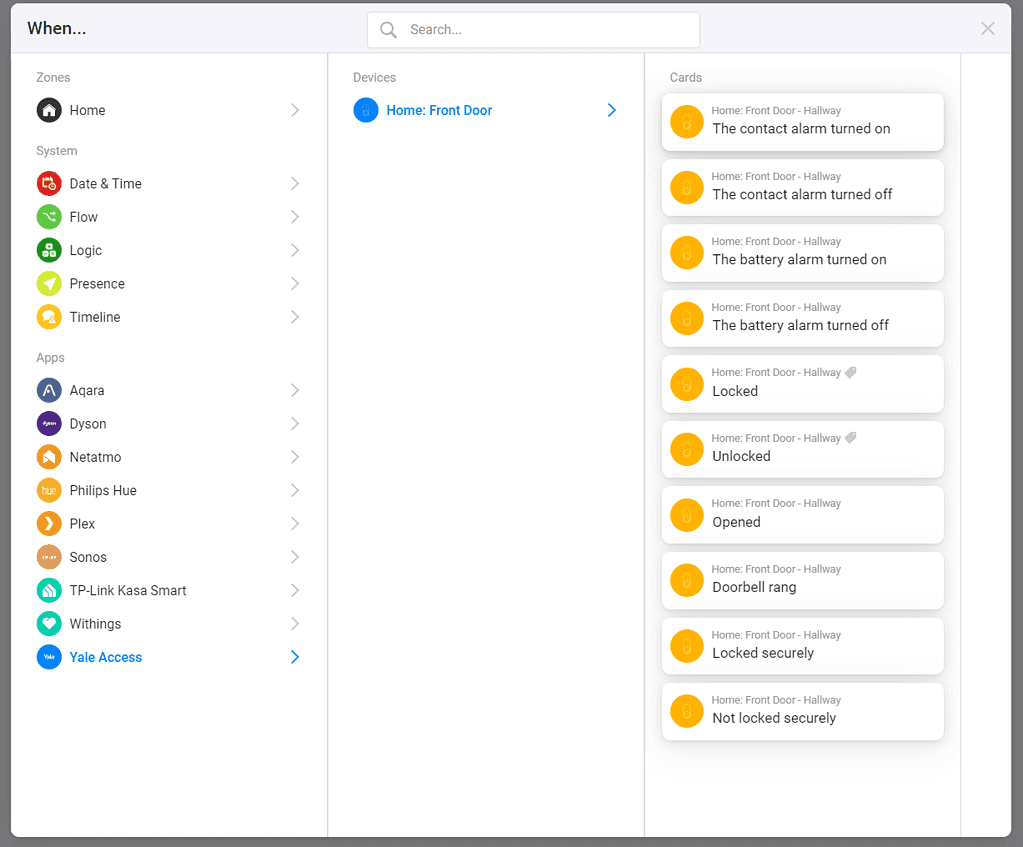The height and width of the screenshot is (847, 1023).
Task: Select the TP-Link Kasa Smart icon
Action: tap(49, 590)
